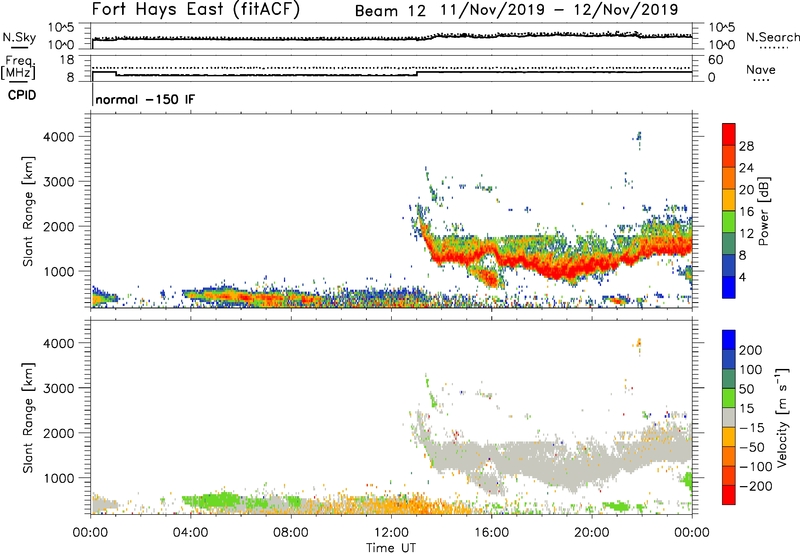800x554 pixels.
Task: Click the 'Velocity [m s-1]' colorbar label
Action: (x=782, y=417)
